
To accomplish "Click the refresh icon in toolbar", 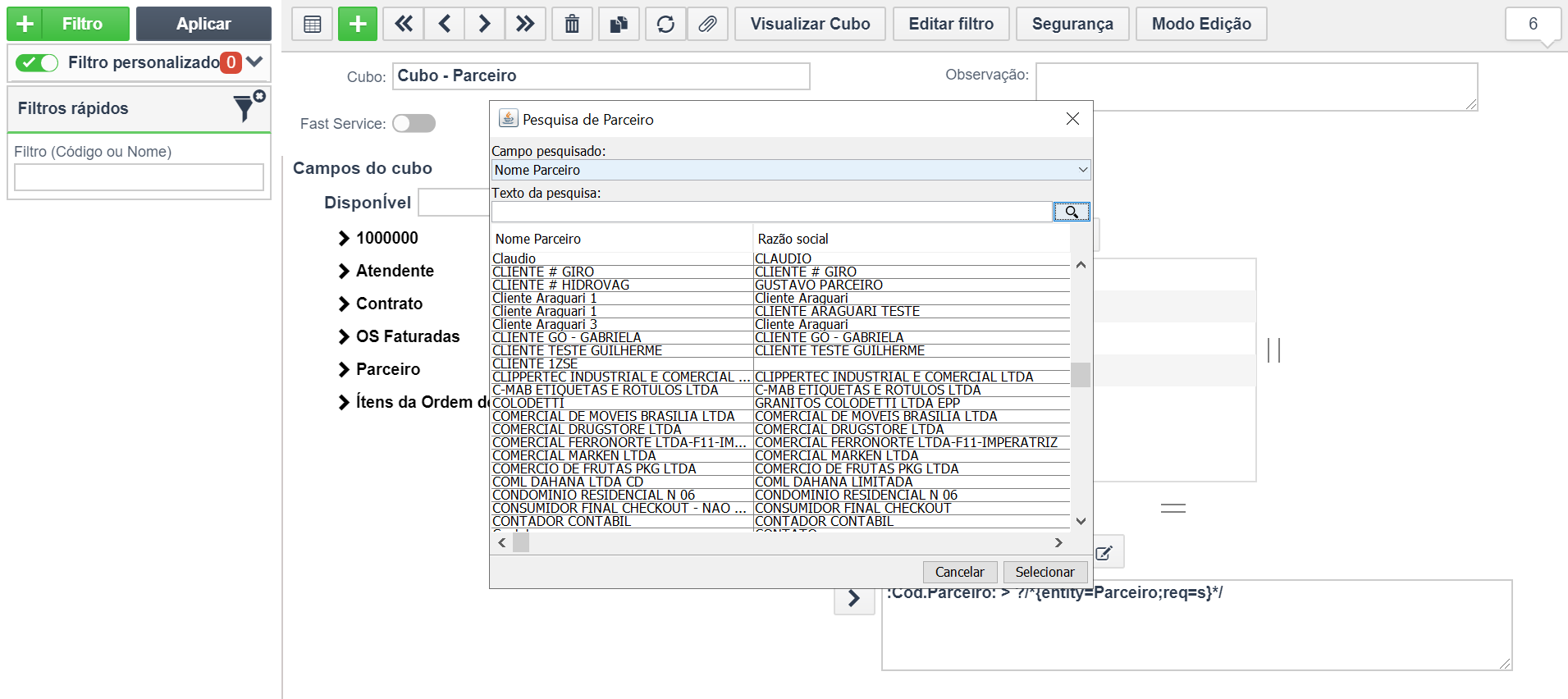I will 665,24.
